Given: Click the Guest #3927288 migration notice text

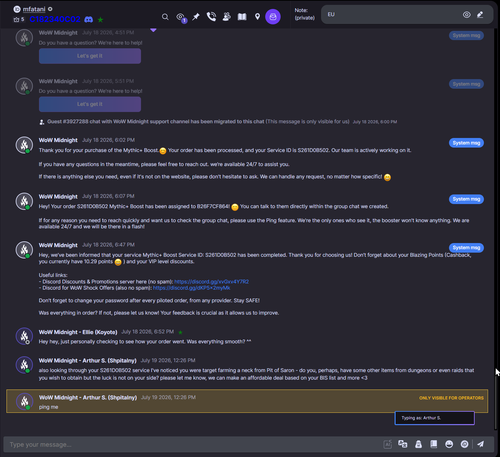Looking at the screenshot, I should pos(198,122).
